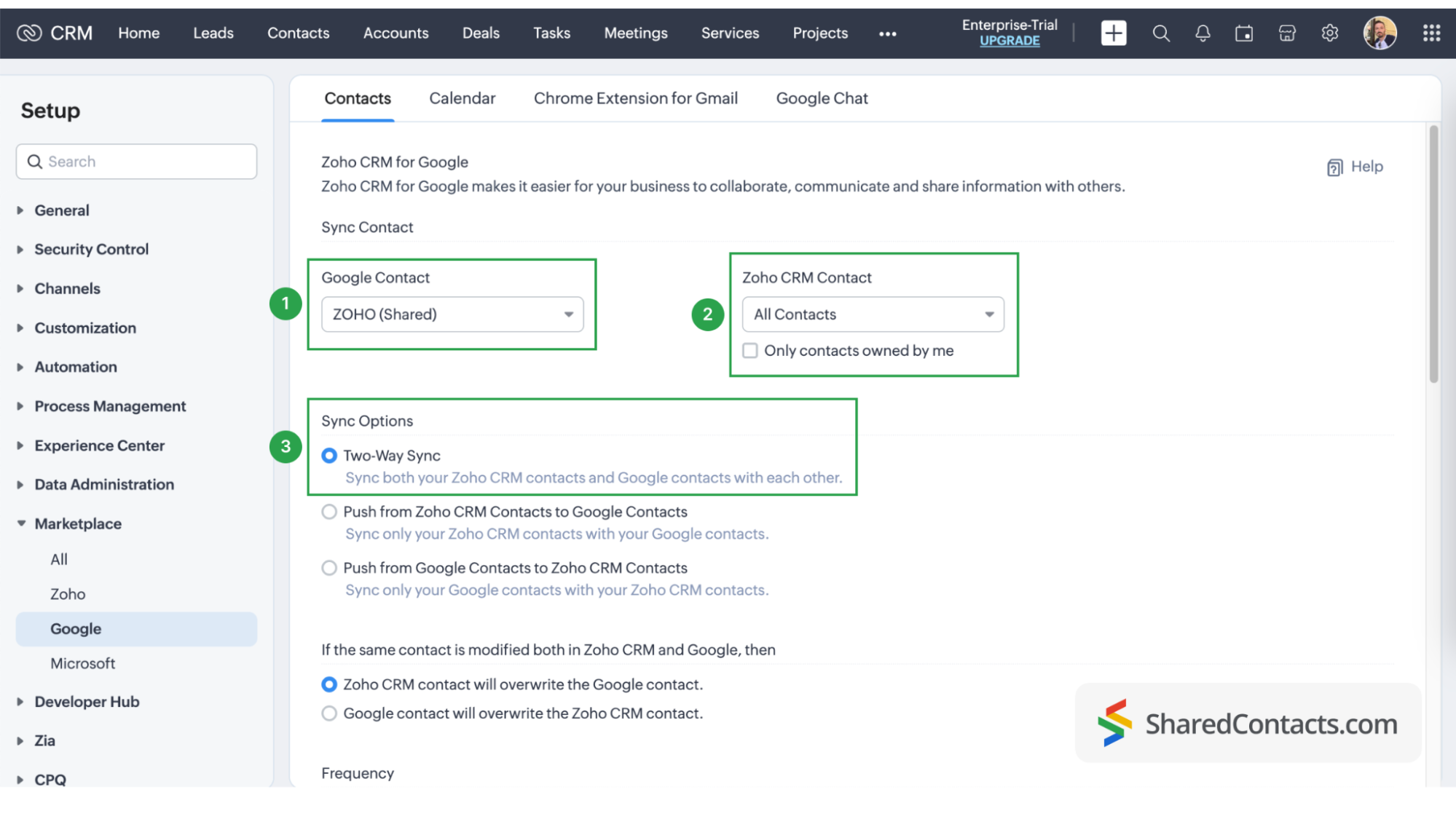Image resolution: width=1456 pixels, height=819 pixels.
Task: Switch to Chrome Extension for Gmail tab
Action: click(635, 98)
